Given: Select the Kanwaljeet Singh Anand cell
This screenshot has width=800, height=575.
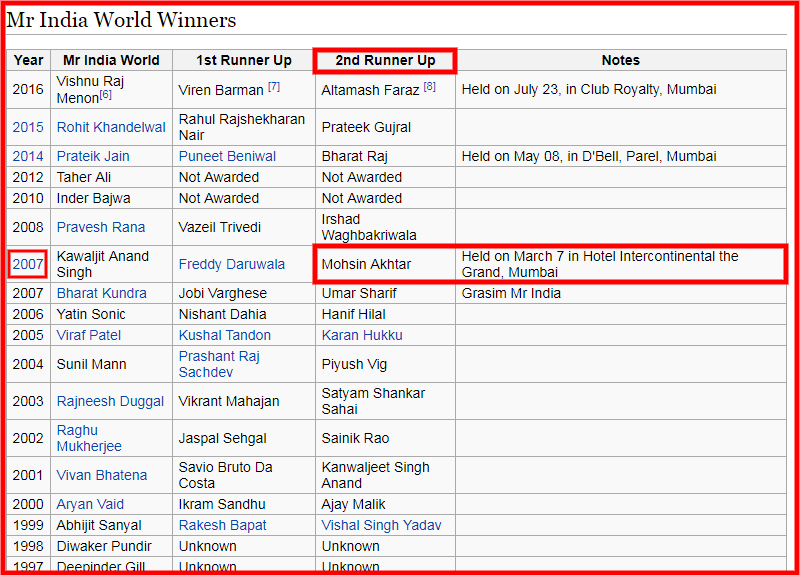Looking at the screenshot, I should point(385,476).
